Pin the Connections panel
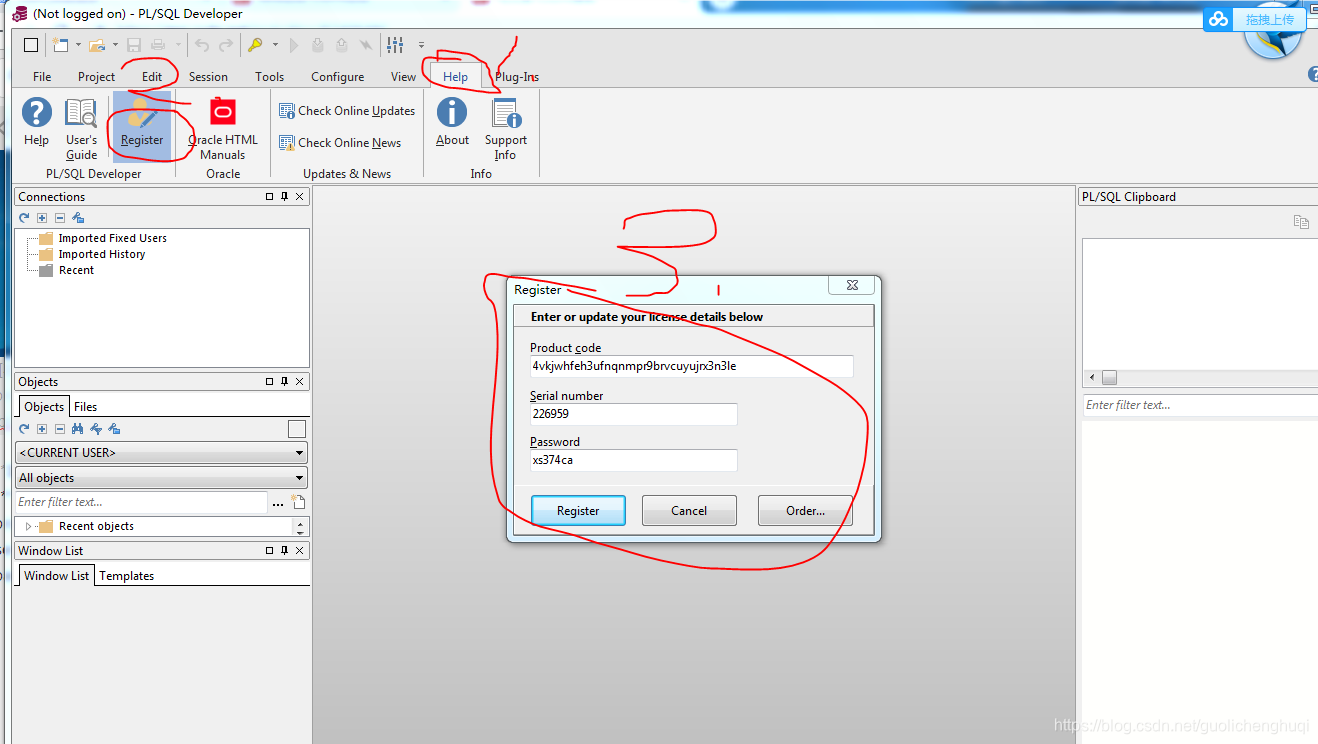Viewport: 1318px width, 744px height. point(284,197)
